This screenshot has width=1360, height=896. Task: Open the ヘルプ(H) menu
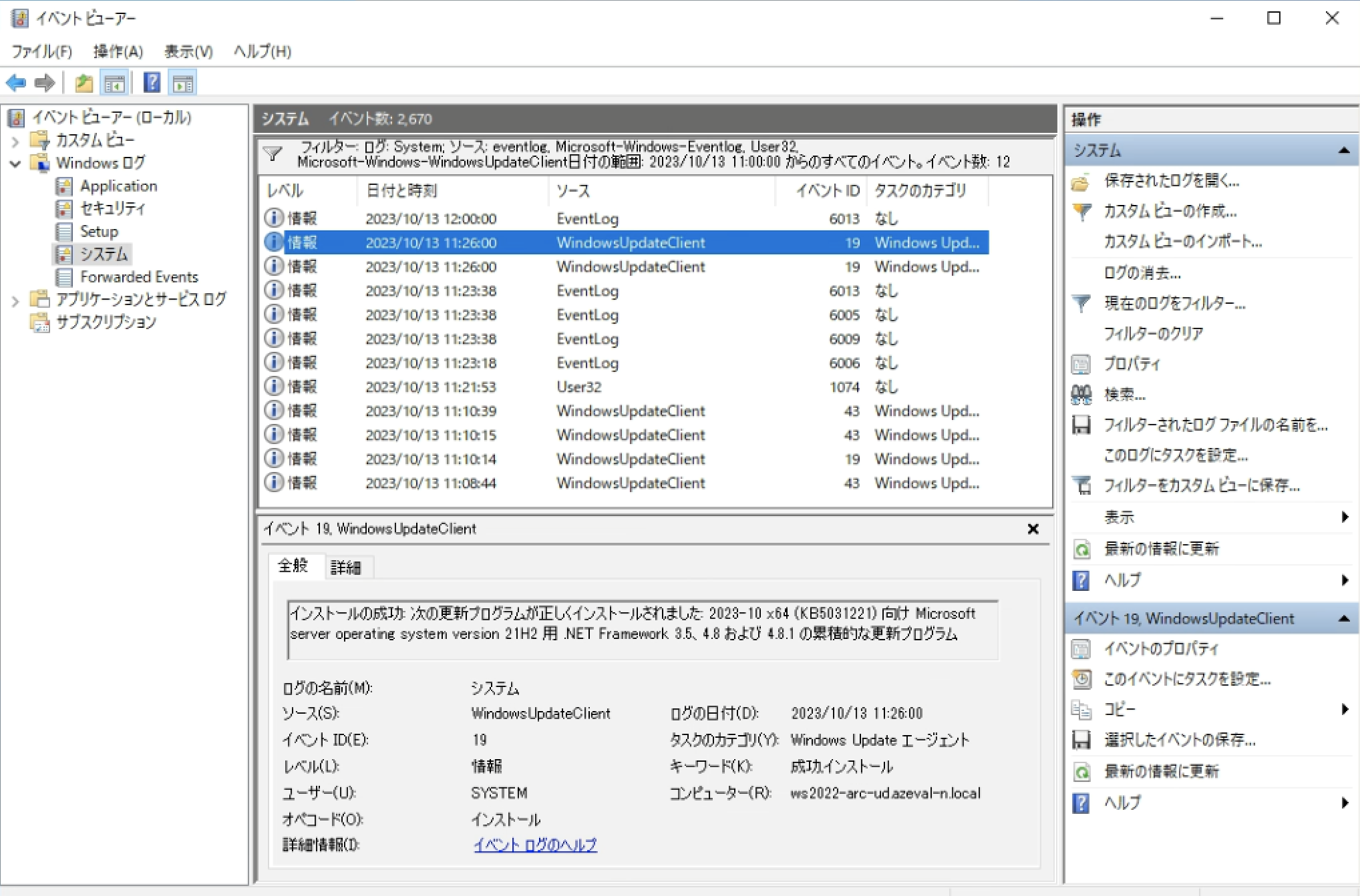coord(263,51)
